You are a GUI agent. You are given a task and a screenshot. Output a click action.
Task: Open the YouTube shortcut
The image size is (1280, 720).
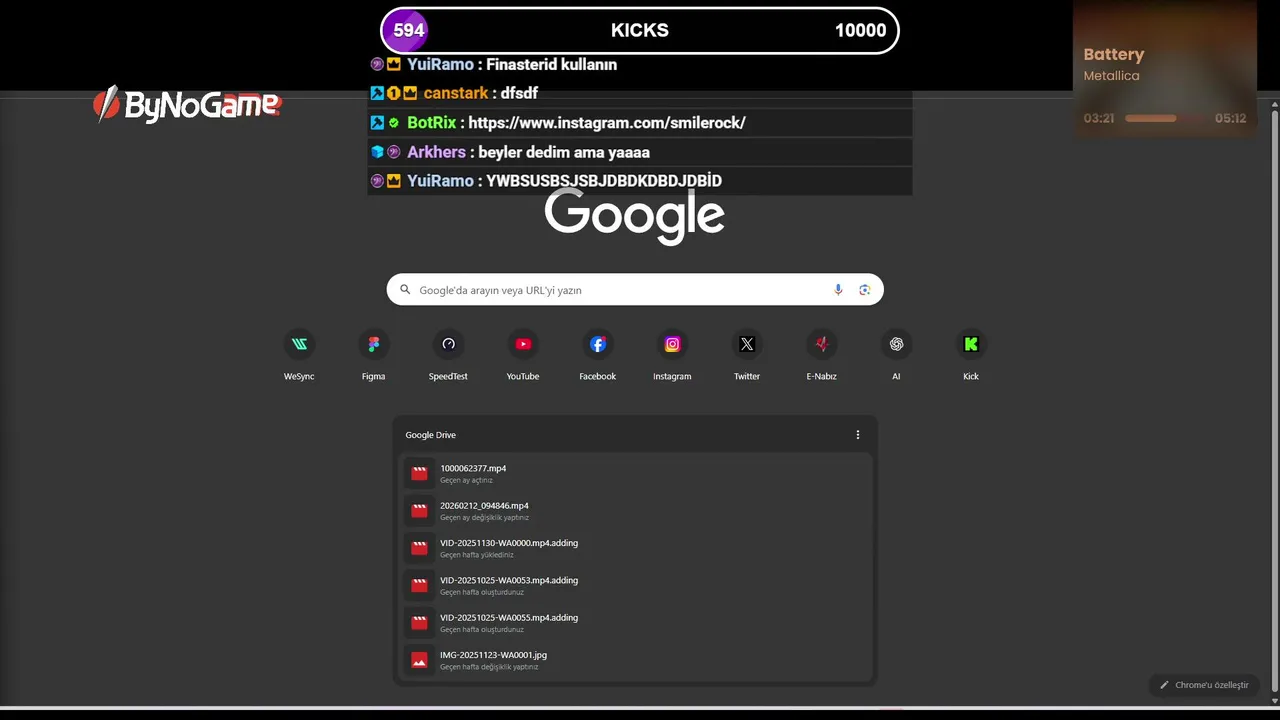click(x=523, y=355)
